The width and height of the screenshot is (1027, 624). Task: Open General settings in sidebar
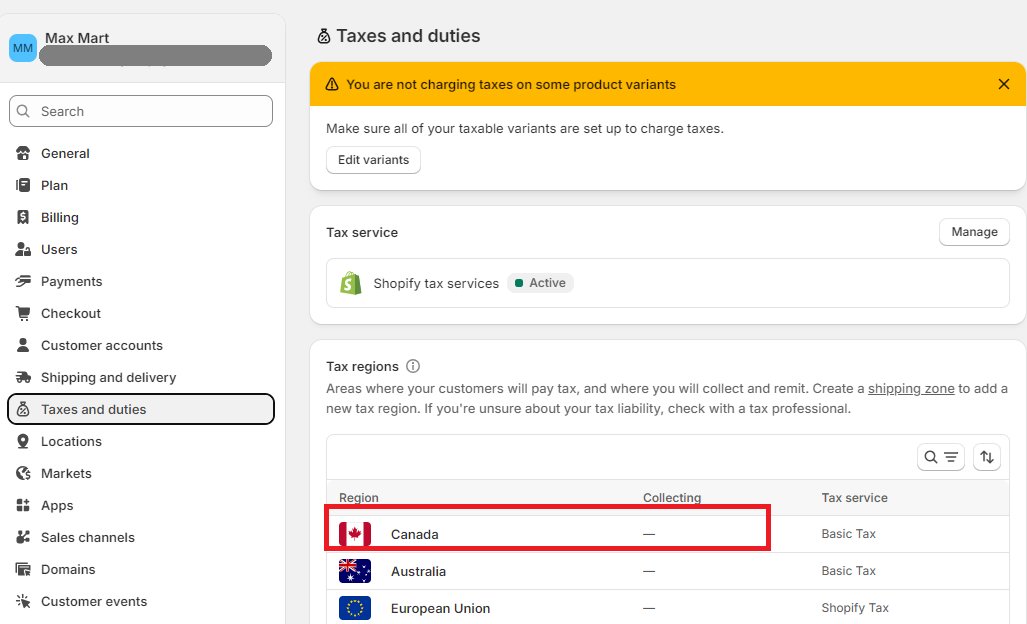65,154
